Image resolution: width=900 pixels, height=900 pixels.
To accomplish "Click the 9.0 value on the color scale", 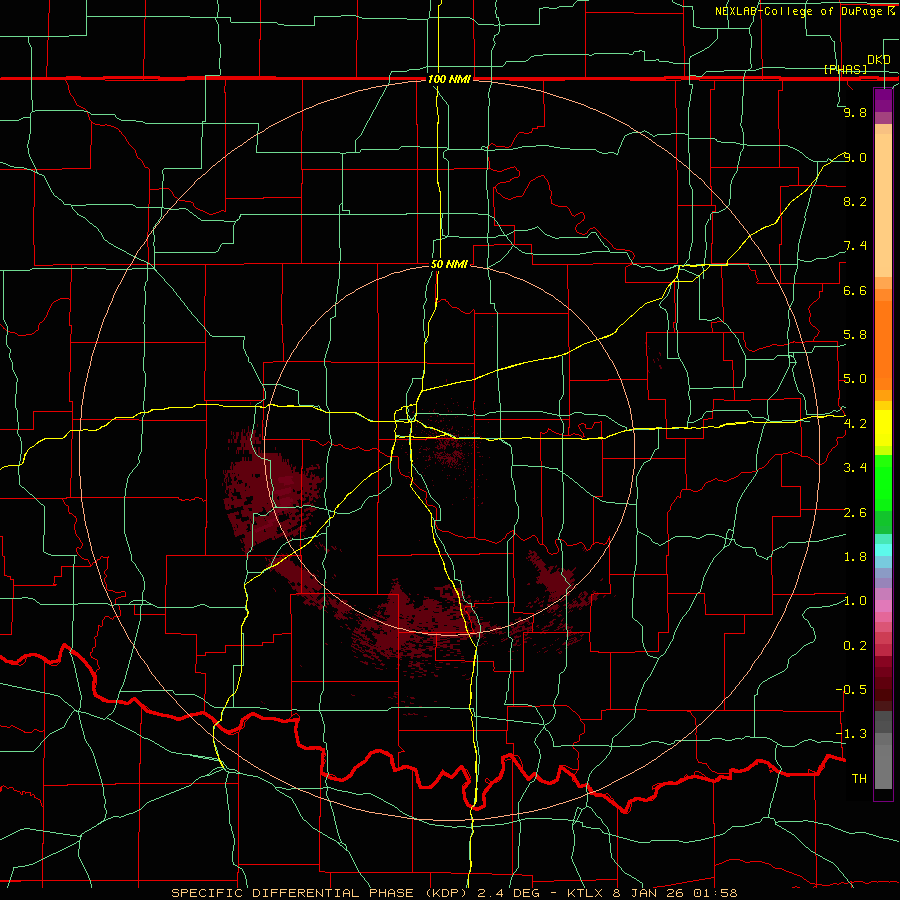I will coord(855,157).
